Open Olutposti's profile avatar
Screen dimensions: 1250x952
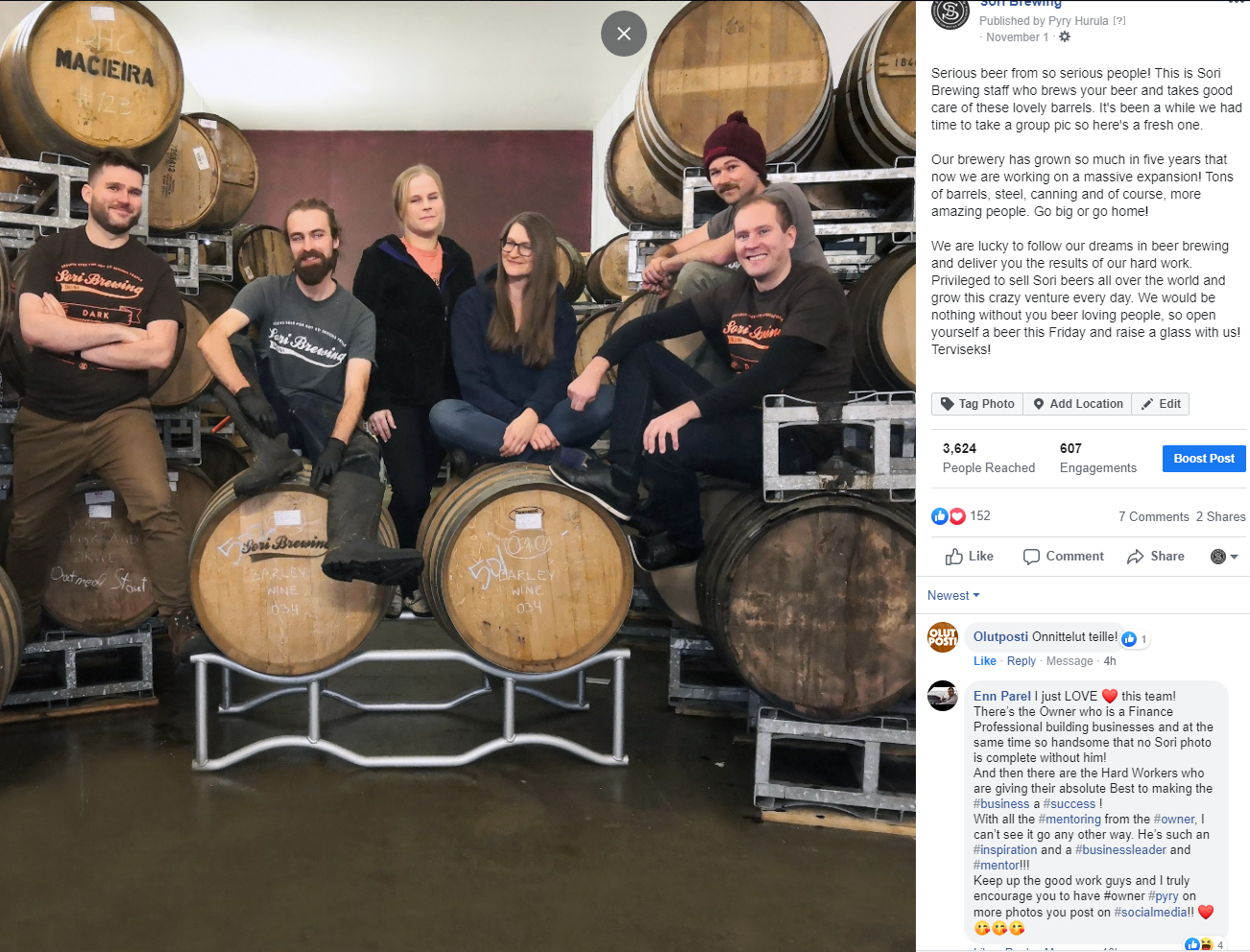[x=943, y=637]
